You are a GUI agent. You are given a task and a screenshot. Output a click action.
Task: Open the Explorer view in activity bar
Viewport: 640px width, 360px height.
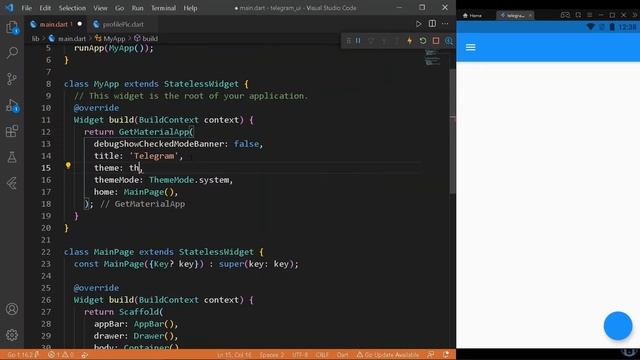[x=12, y=27]
